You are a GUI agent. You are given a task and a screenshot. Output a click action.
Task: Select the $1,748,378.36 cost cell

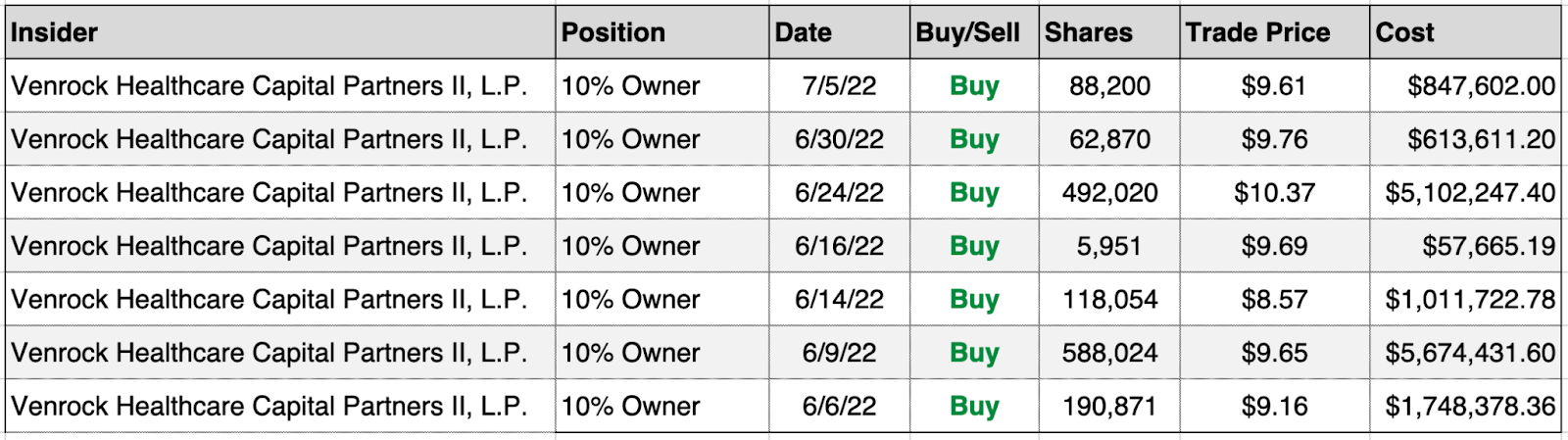click(1466, 406)
